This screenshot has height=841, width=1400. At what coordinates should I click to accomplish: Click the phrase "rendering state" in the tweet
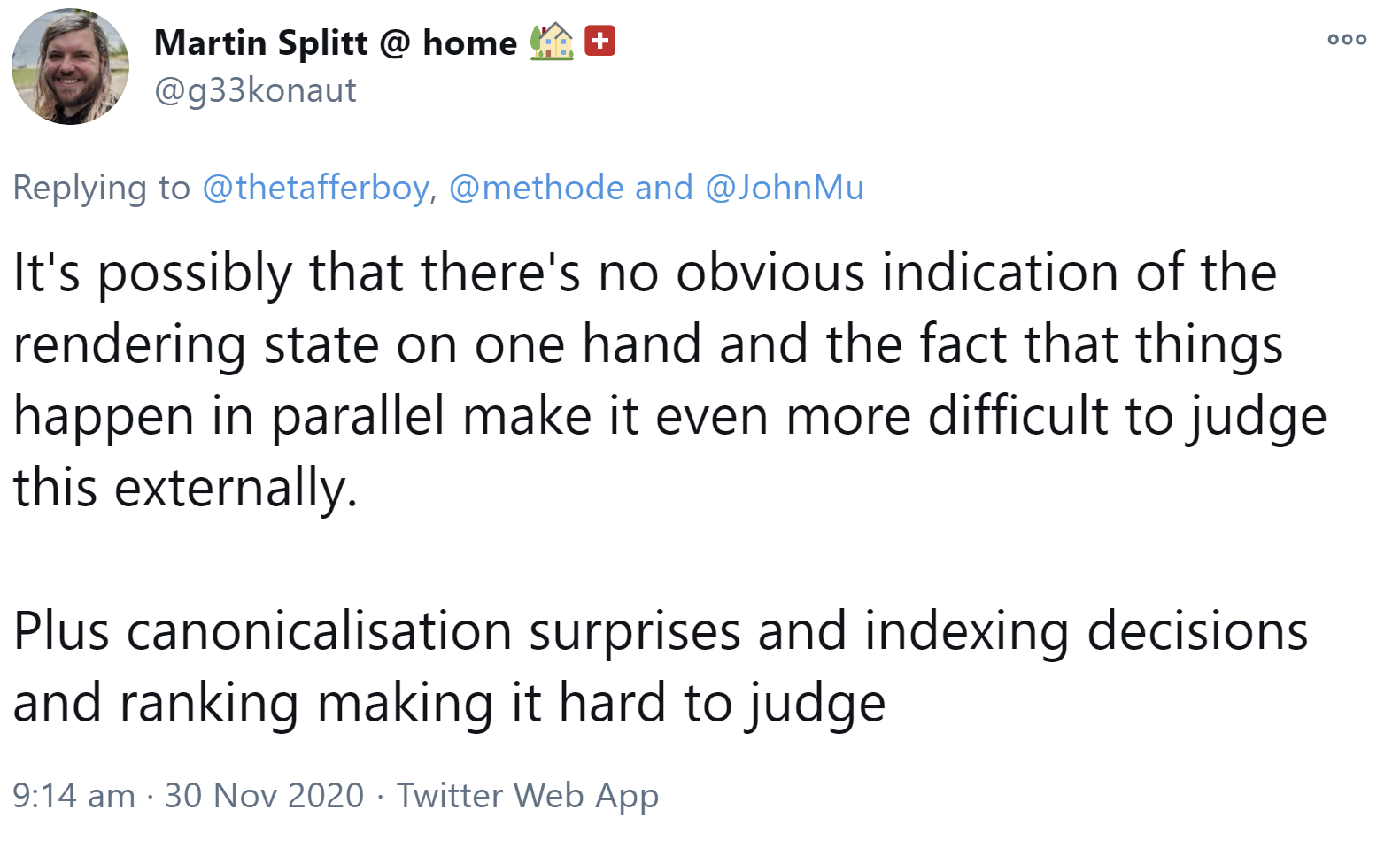[x=196, y=343]
